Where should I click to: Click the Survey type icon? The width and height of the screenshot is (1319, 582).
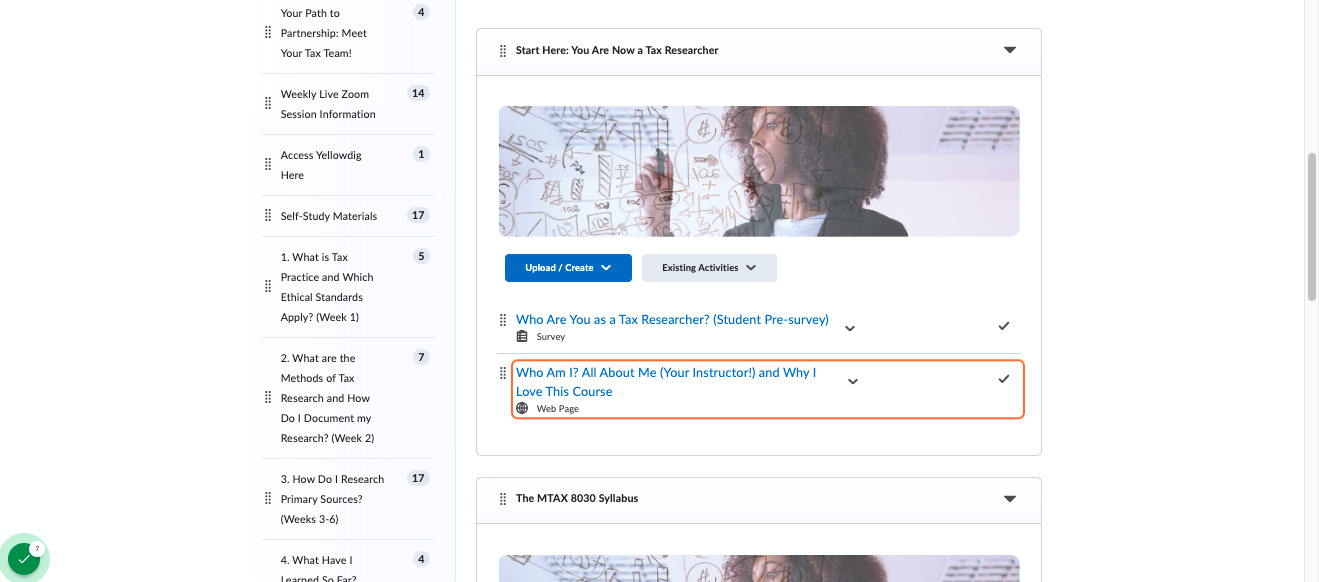tap(522, 337)
